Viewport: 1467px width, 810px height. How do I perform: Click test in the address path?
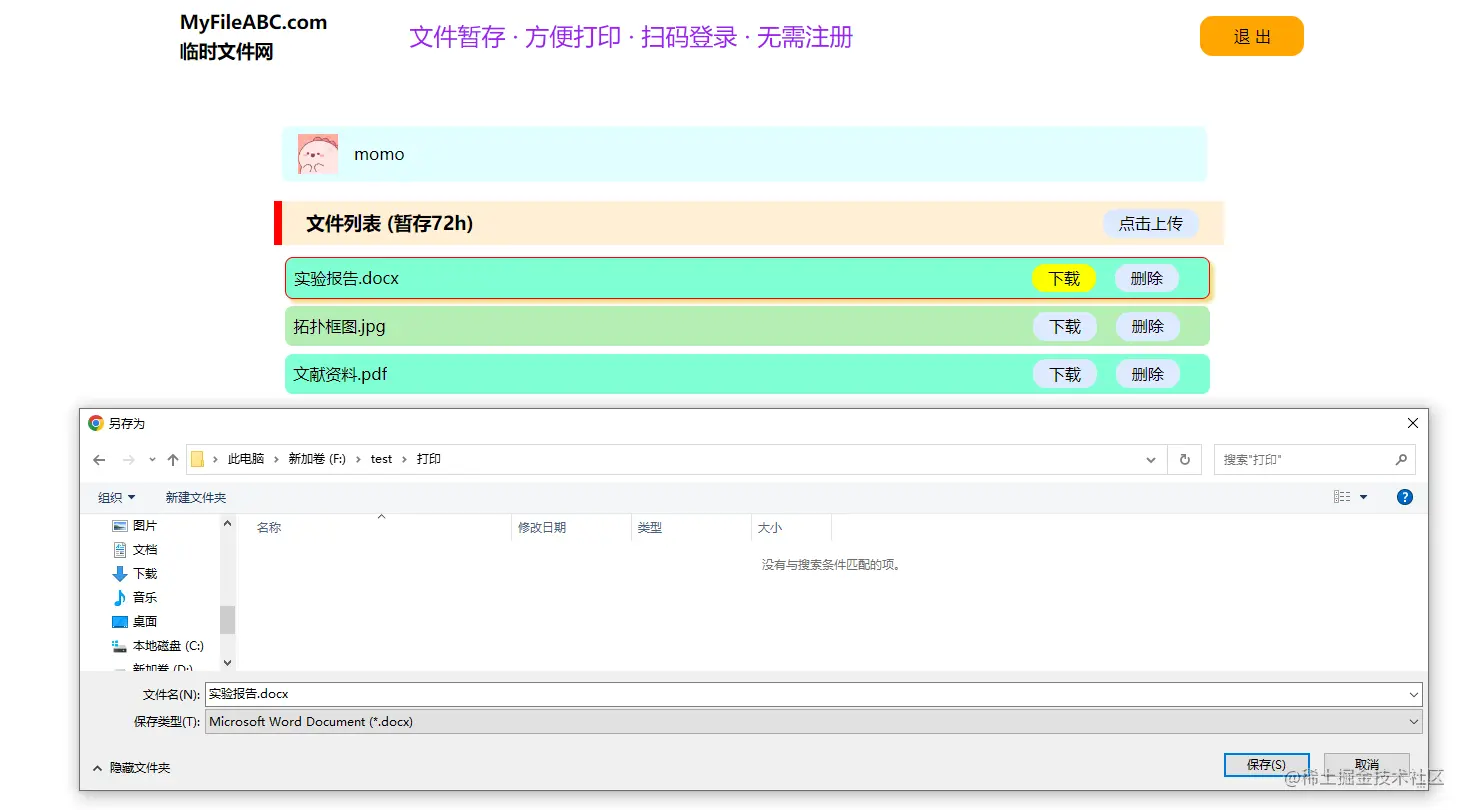tap(382, 459)
